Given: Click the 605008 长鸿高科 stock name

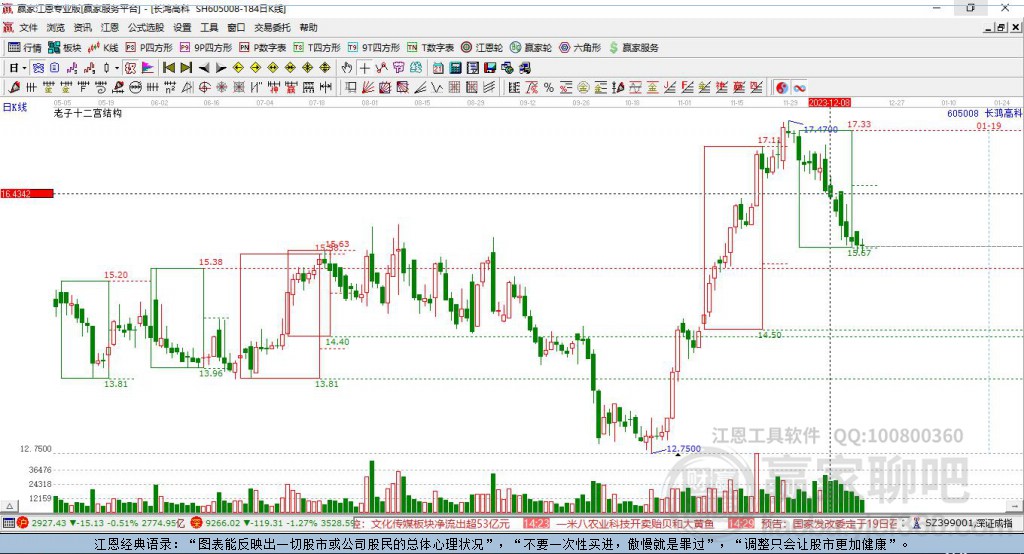Looking at the screenshot, I should click(x=984, y=114).
